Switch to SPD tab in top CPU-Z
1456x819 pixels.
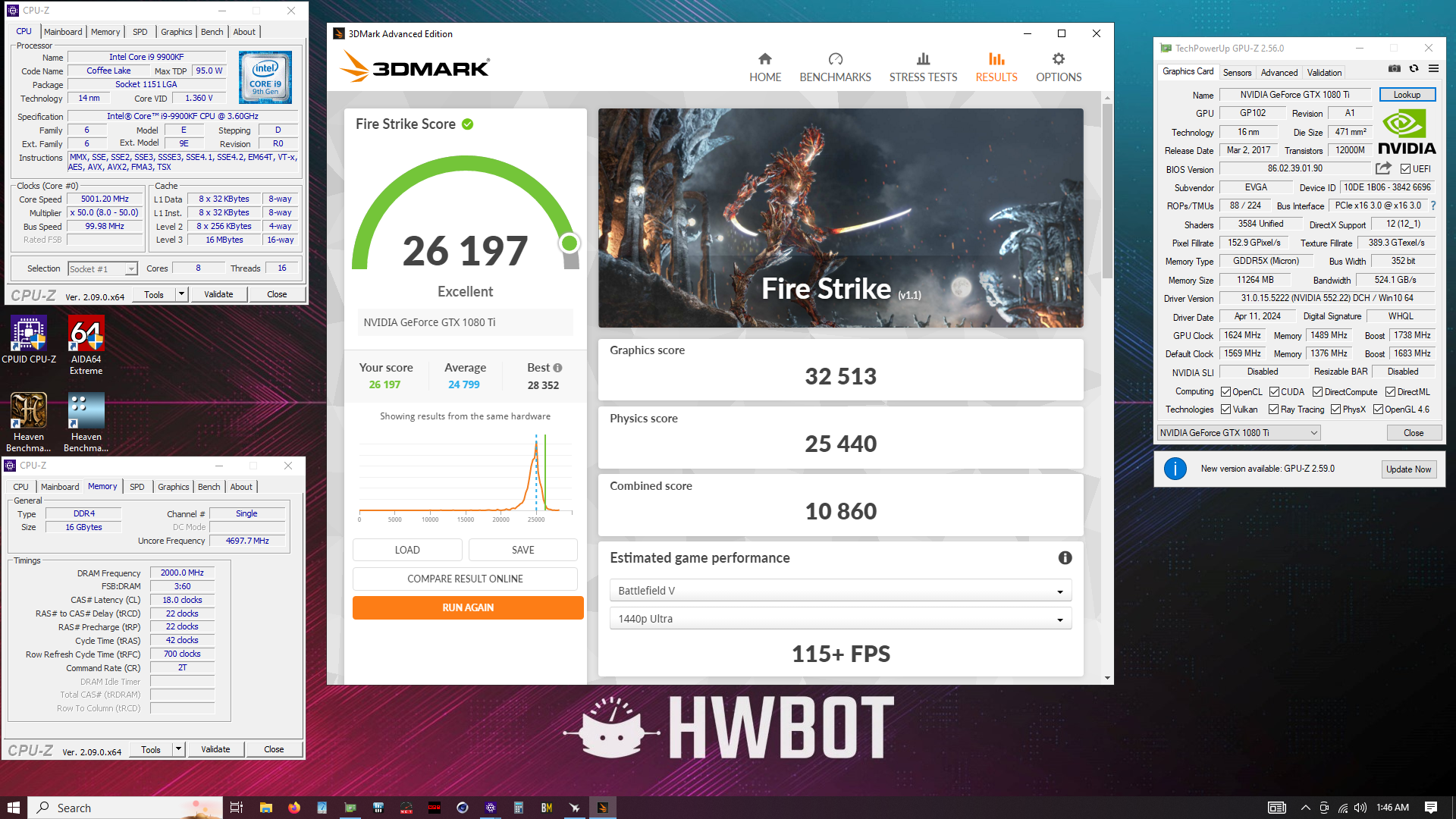coord(140,32)
